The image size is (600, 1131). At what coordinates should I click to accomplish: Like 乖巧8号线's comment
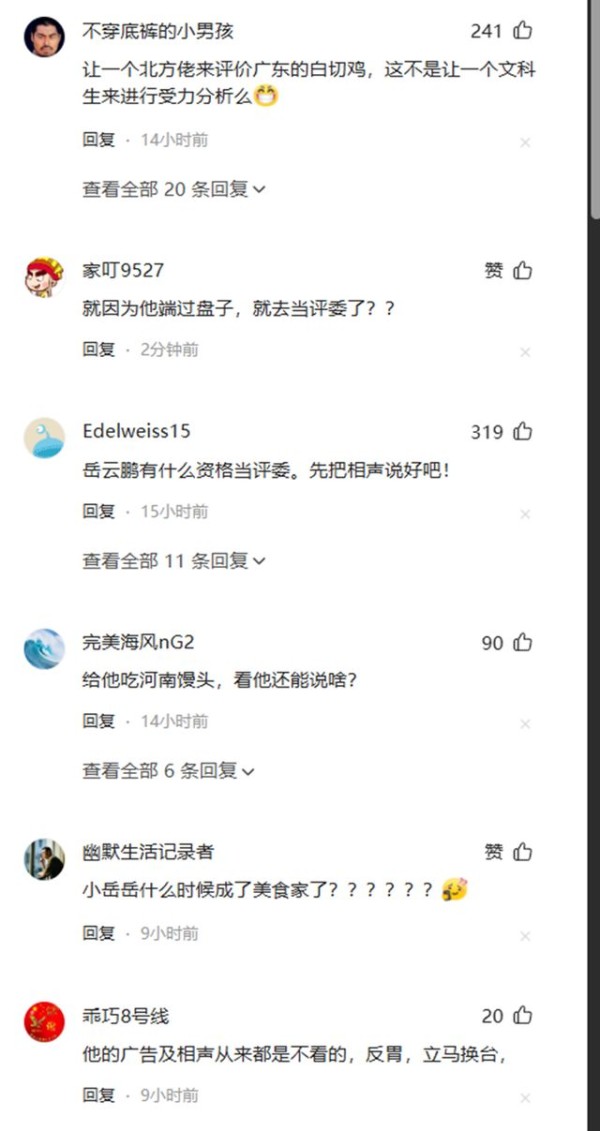point(523,1016)
